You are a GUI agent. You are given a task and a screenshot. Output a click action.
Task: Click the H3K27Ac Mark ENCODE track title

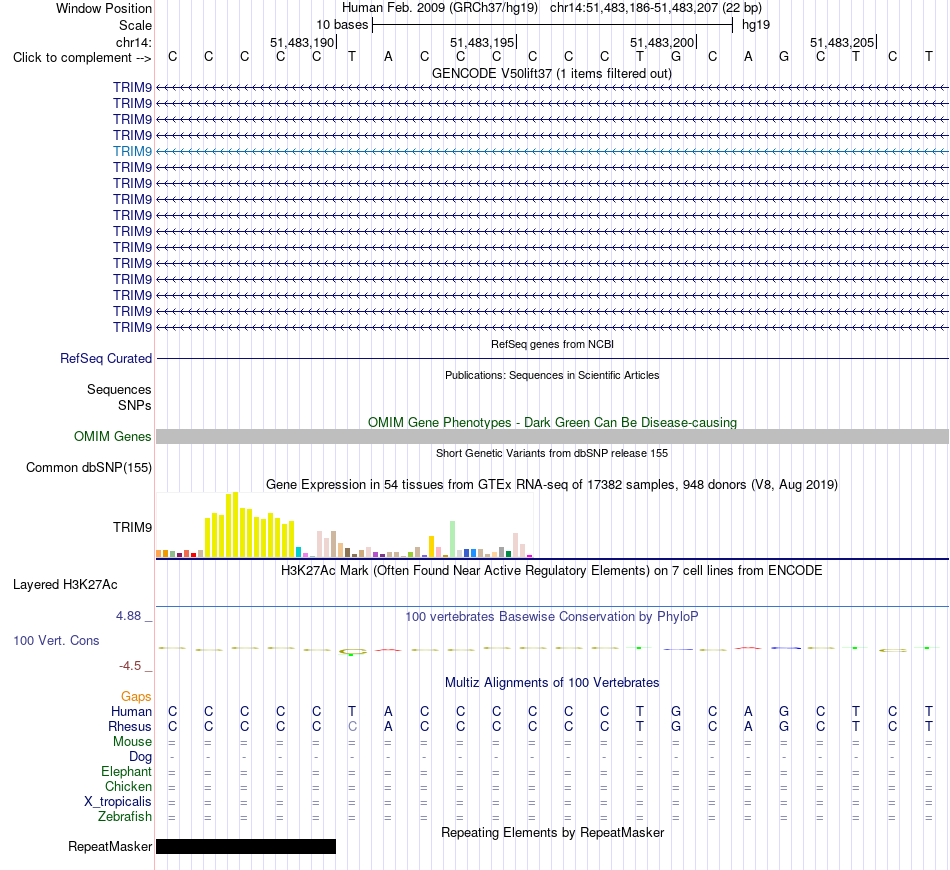tap(552, 571)
